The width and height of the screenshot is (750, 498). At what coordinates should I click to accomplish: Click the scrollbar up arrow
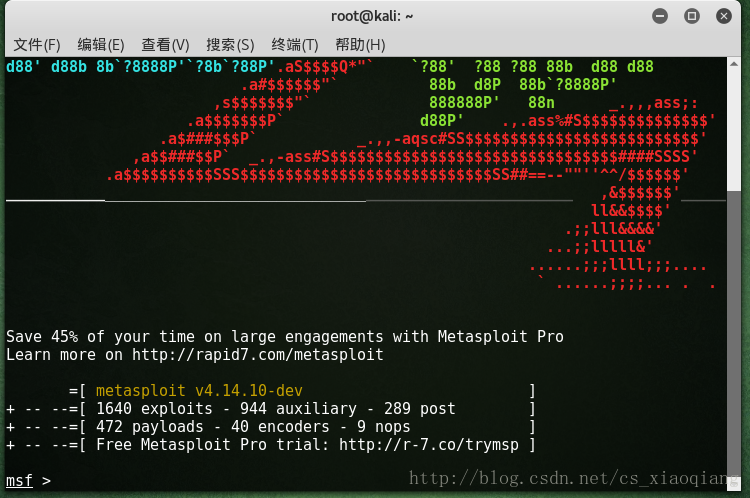click(x=734, y=64)
